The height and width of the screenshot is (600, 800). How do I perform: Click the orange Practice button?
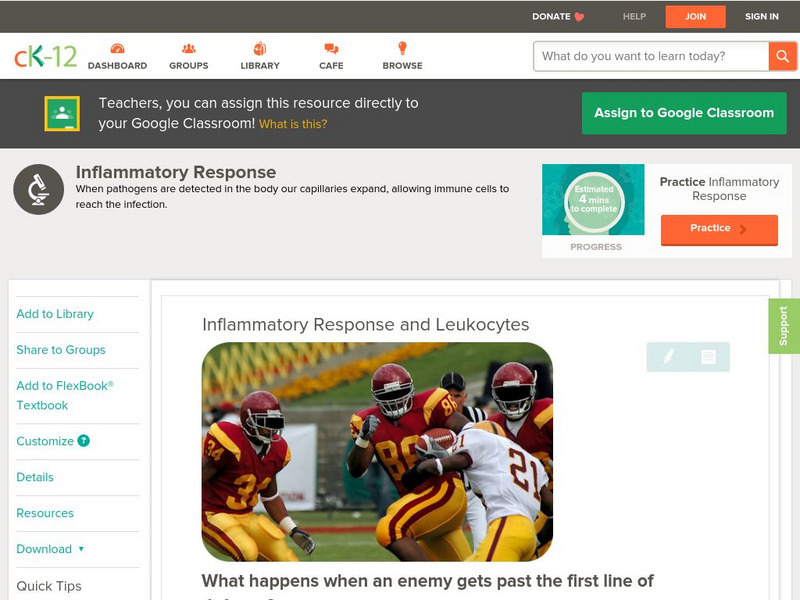click(x=719, y=229)
